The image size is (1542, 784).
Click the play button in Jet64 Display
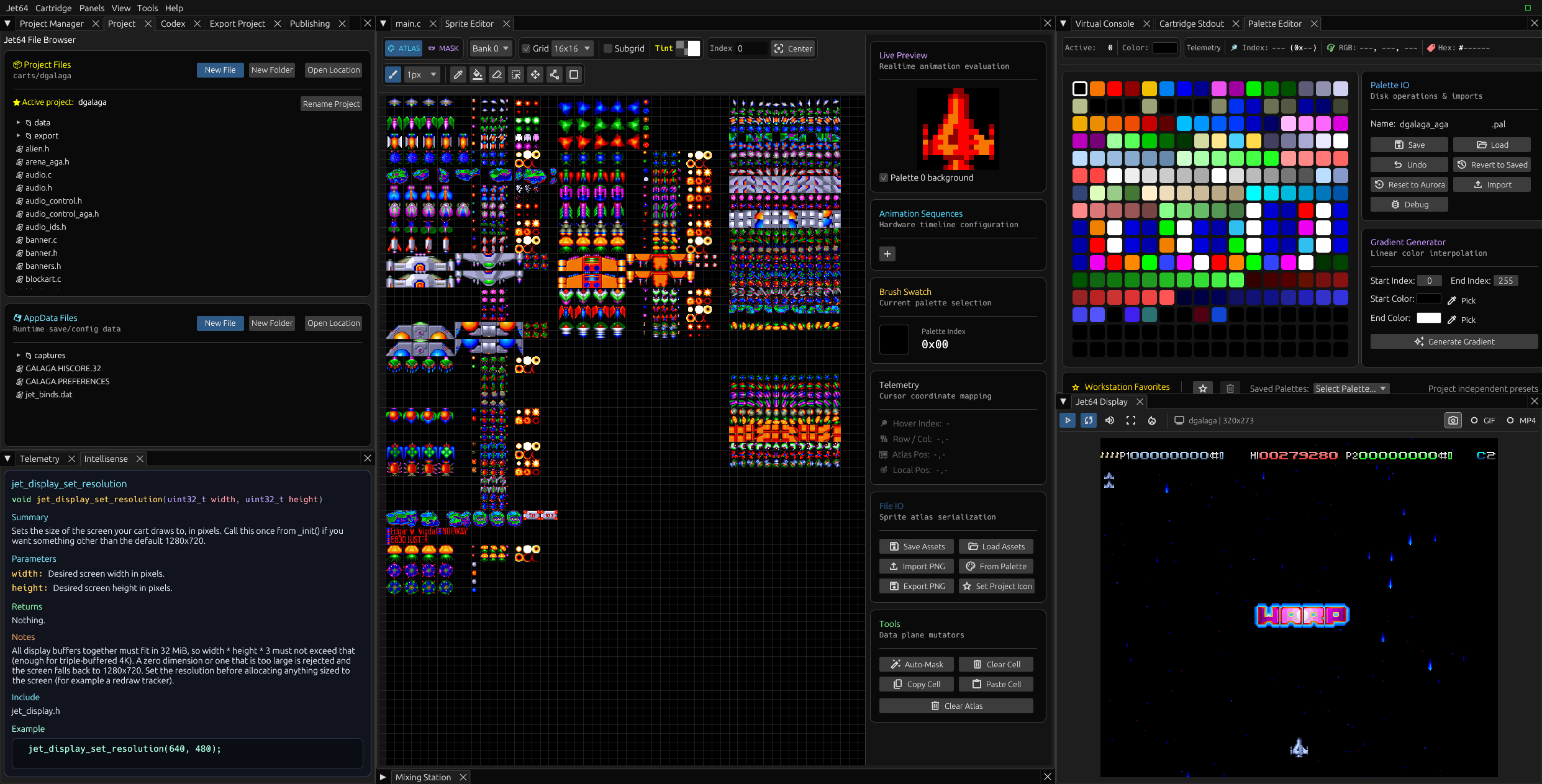click(1068, 421)
